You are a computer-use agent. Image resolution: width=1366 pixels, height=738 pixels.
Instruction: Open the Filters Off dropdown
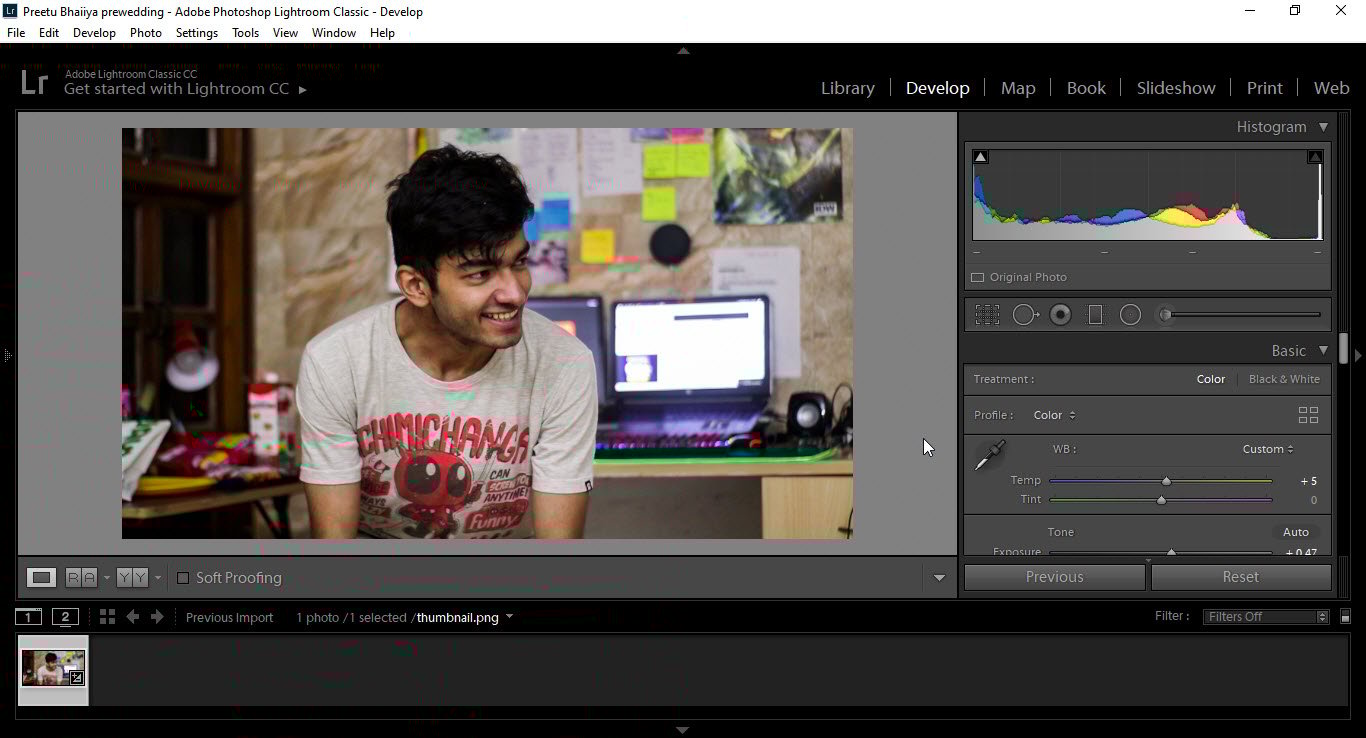pyautogui.click(x=1266, y=617)
